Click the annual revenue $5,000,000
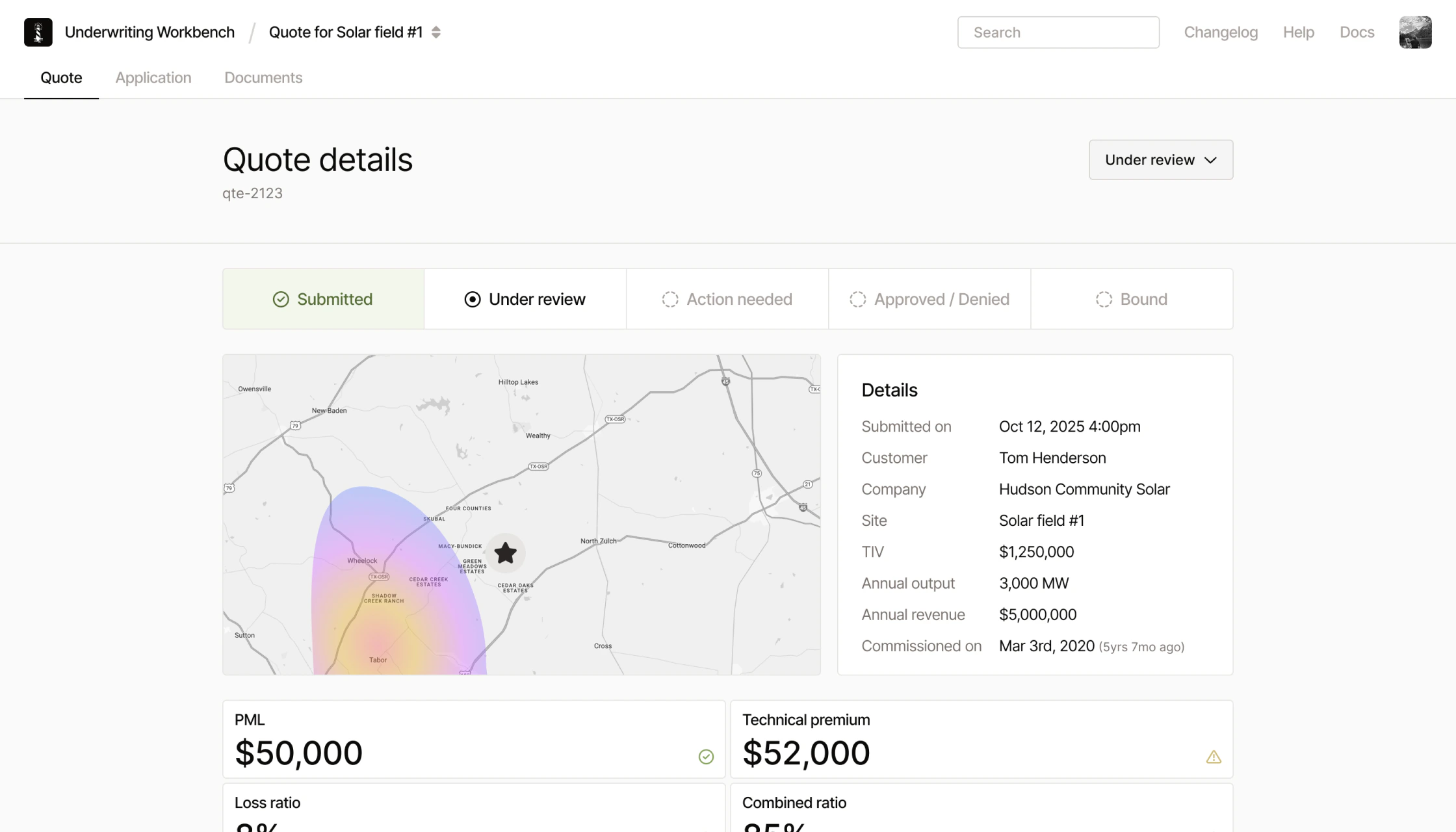This screenshot has height=832, width=1456. tap(1037, 614)
